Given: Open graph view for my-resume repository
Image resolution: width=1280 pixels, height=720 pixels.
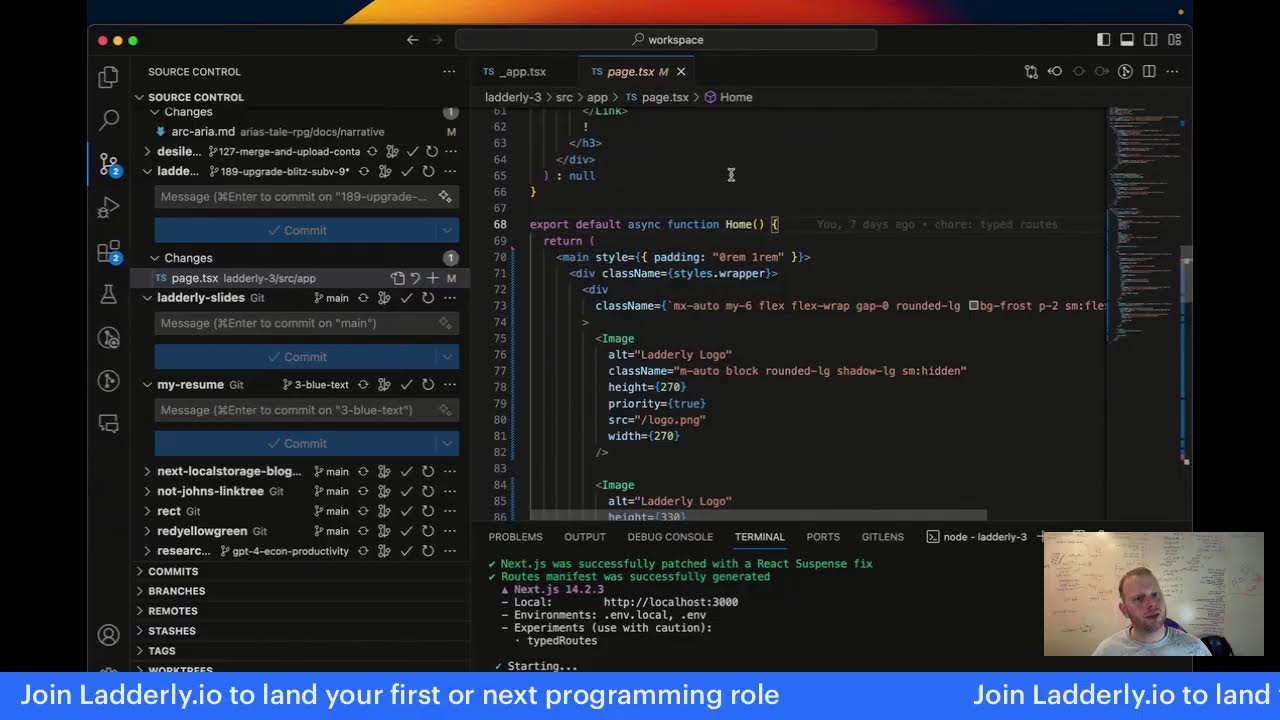Looking at the screenshot, I should 385,385.
